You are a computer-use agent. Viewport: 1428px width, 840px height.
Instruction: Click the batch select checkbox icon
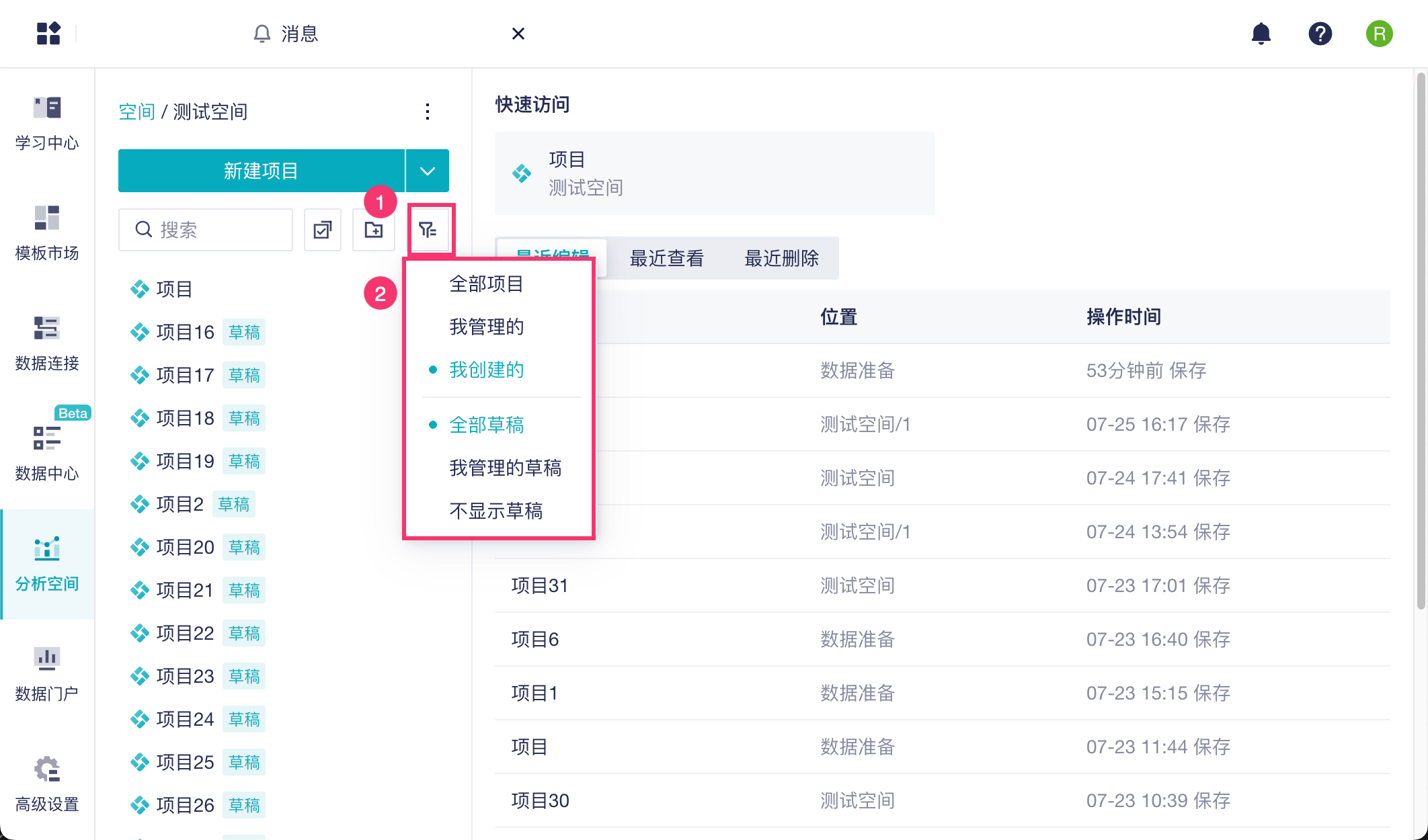(x=323, y=230)
